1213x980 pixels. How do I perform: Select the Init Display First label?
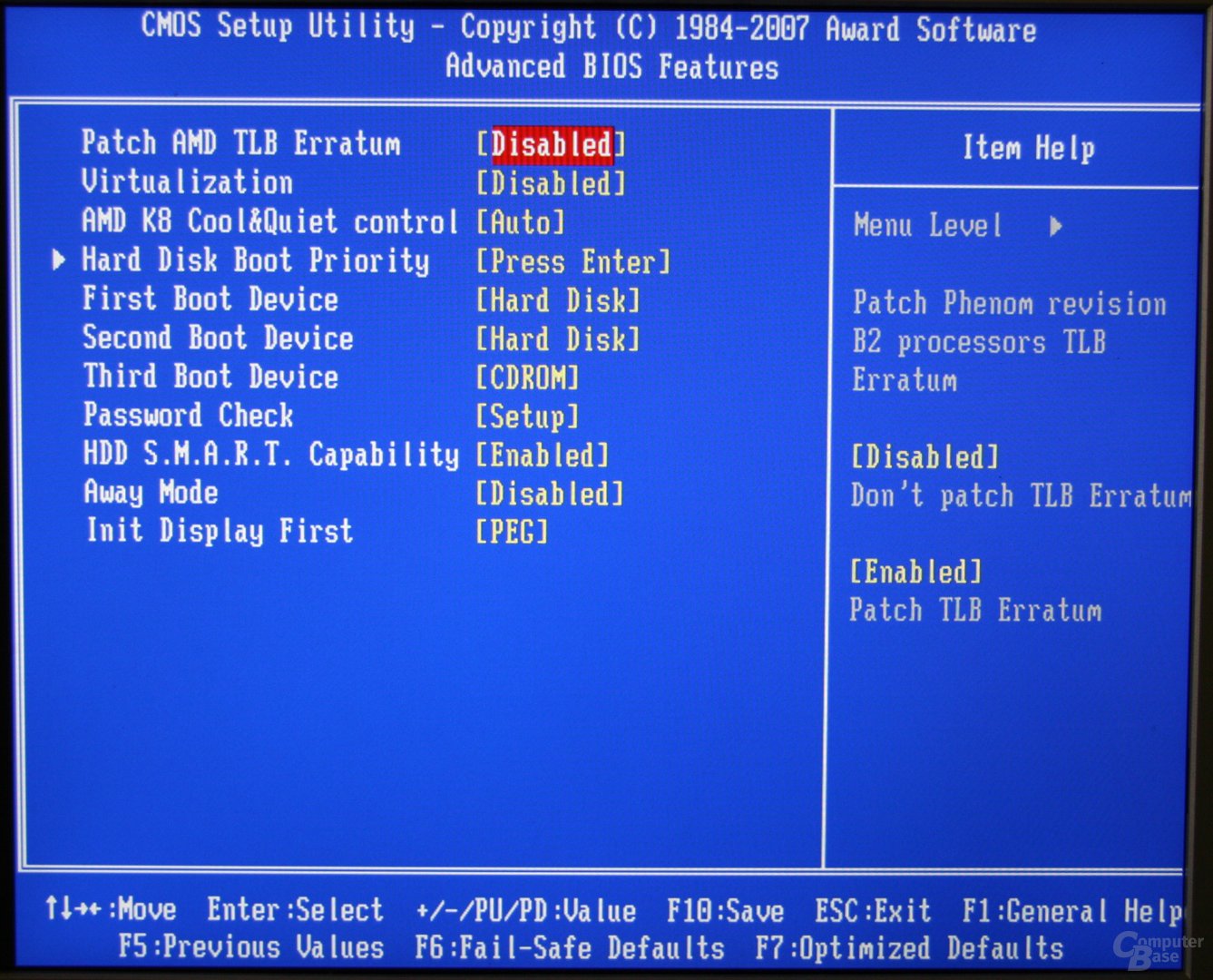point(220,531)
